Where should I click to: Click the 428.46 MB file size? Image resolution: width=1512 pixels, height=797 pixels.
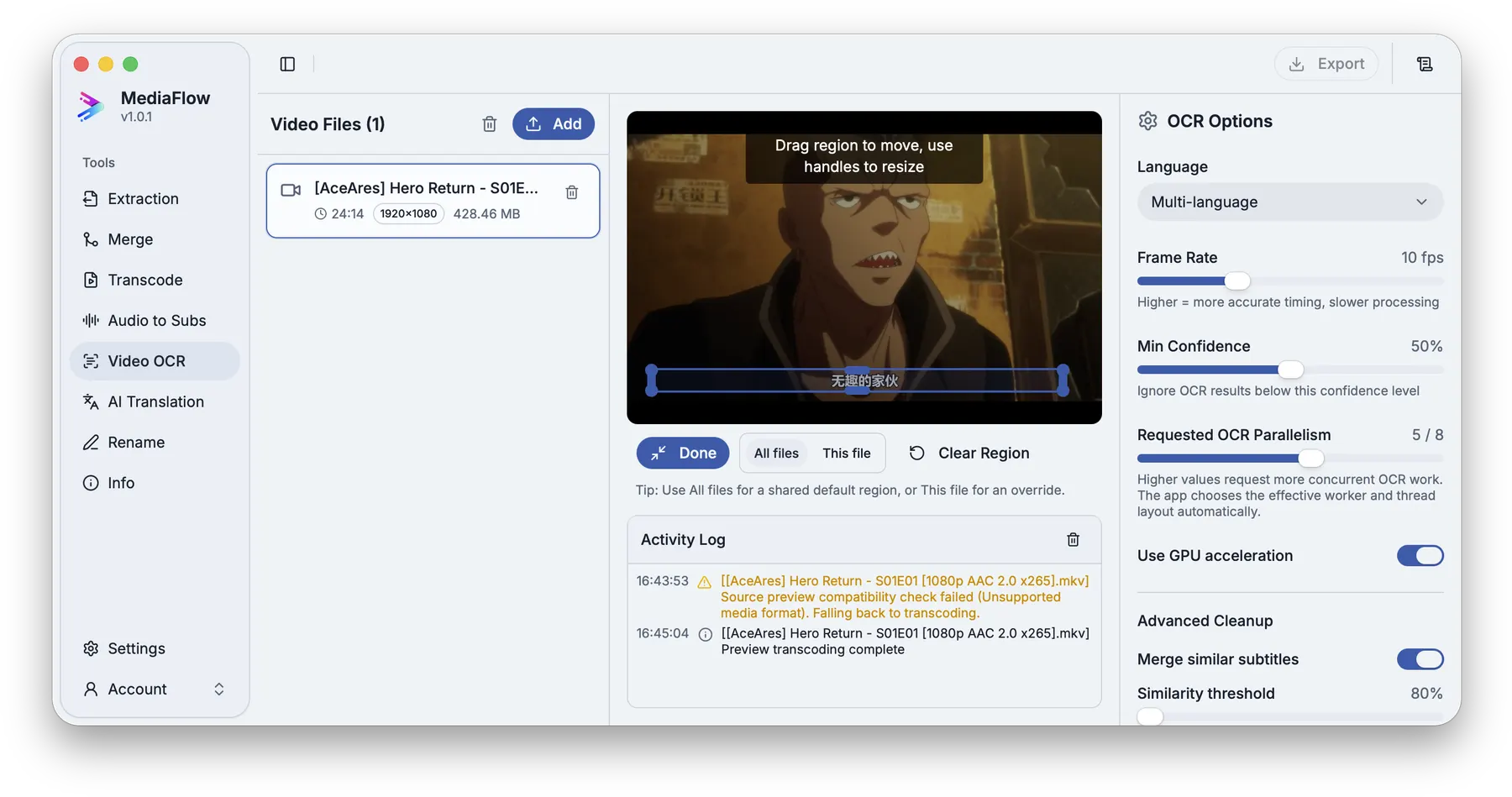point(486,214)
